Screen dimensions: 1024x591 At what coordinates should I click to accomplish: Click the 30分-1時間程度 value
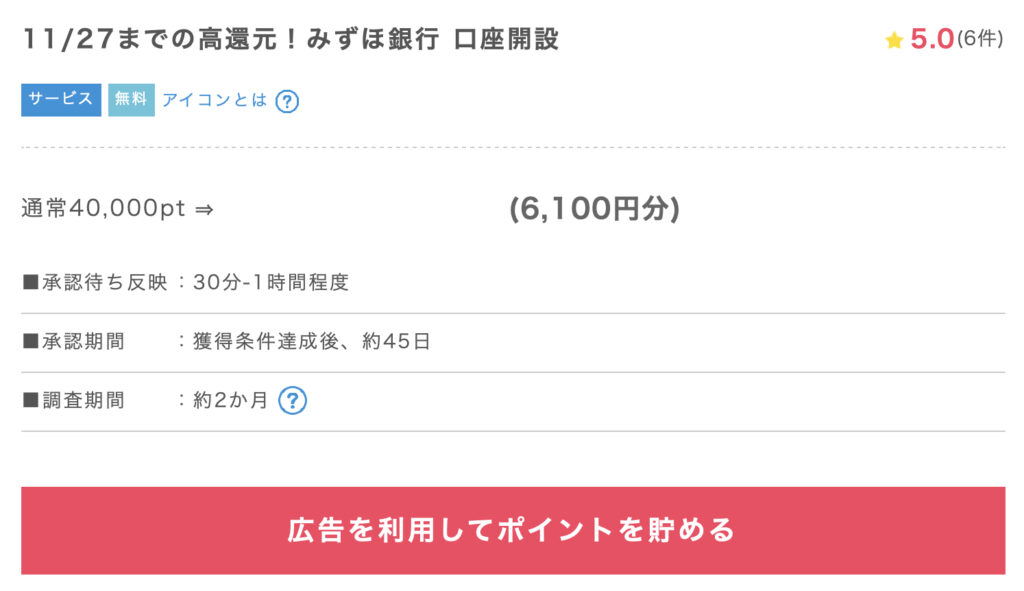[x=270, y=283]
